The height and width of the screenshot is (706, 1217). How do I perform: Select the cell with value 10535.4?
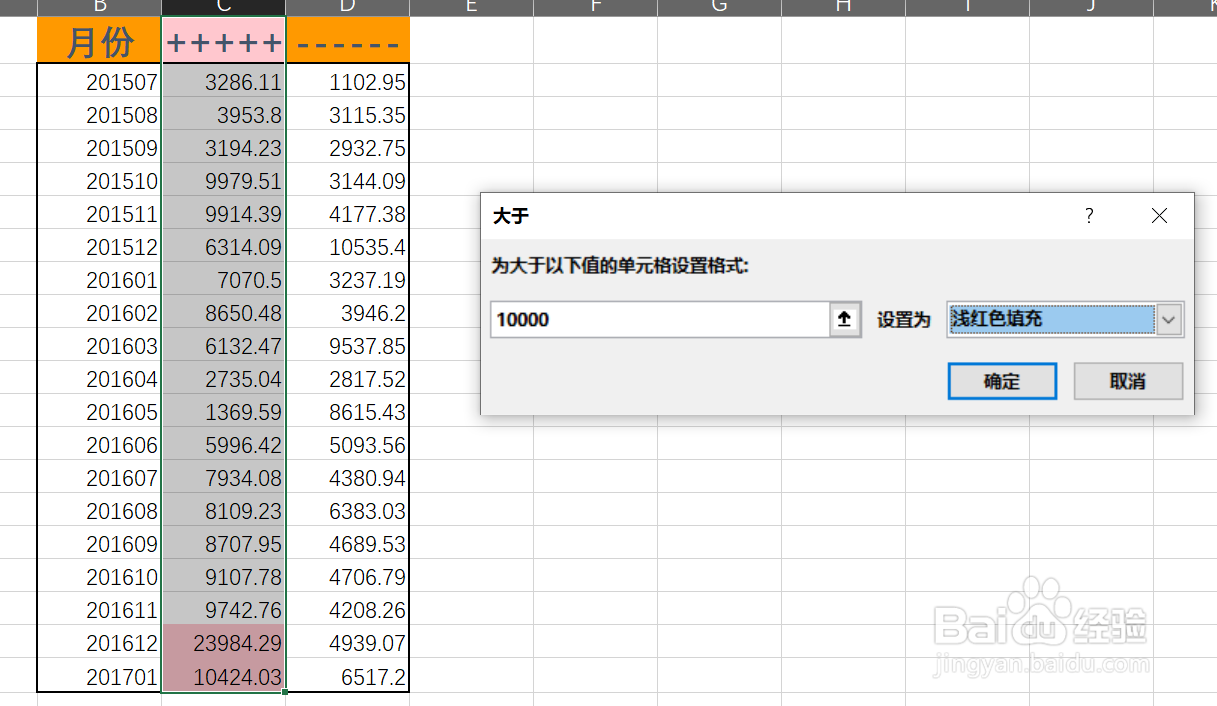(347, 246)
